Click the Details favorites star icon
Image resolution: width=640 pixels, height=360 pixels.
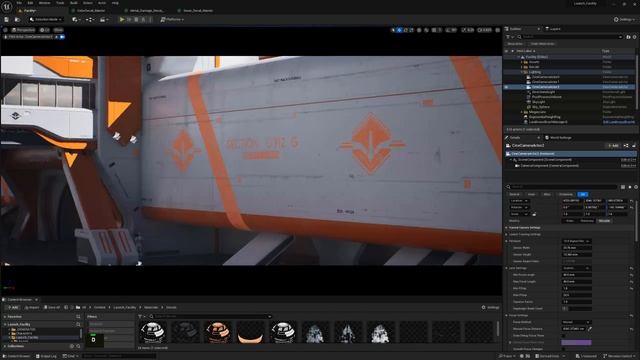coord(630,187)
